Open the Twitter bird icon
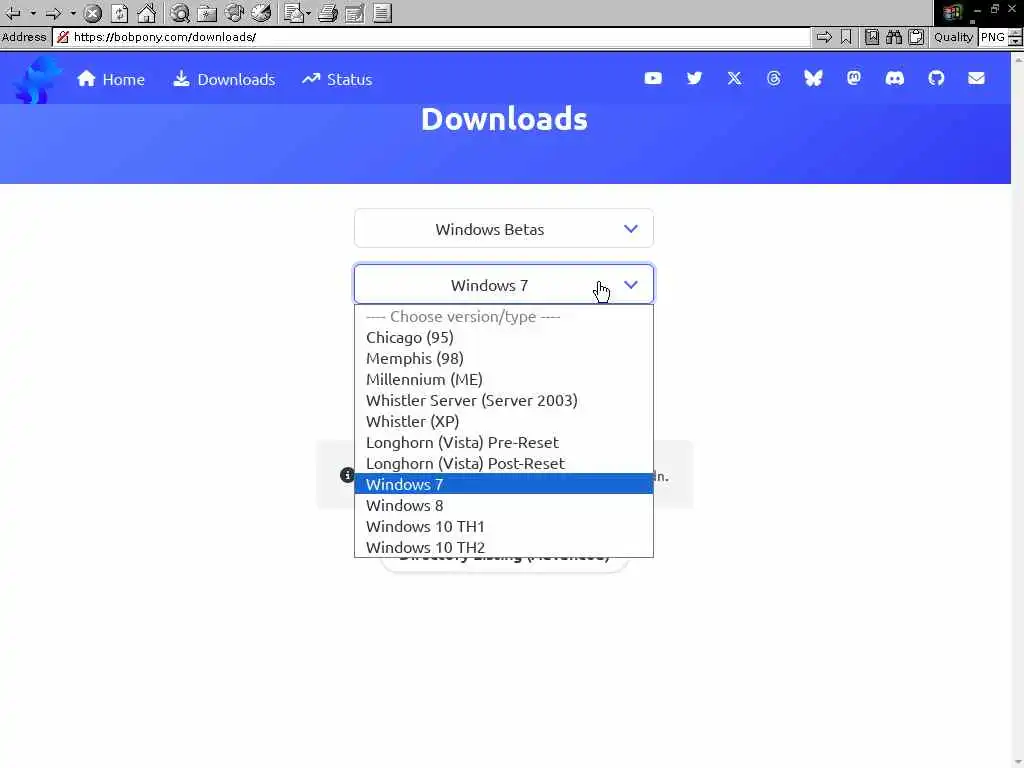Viewport: 1024px width, 768px height. [x=694, y=78]
